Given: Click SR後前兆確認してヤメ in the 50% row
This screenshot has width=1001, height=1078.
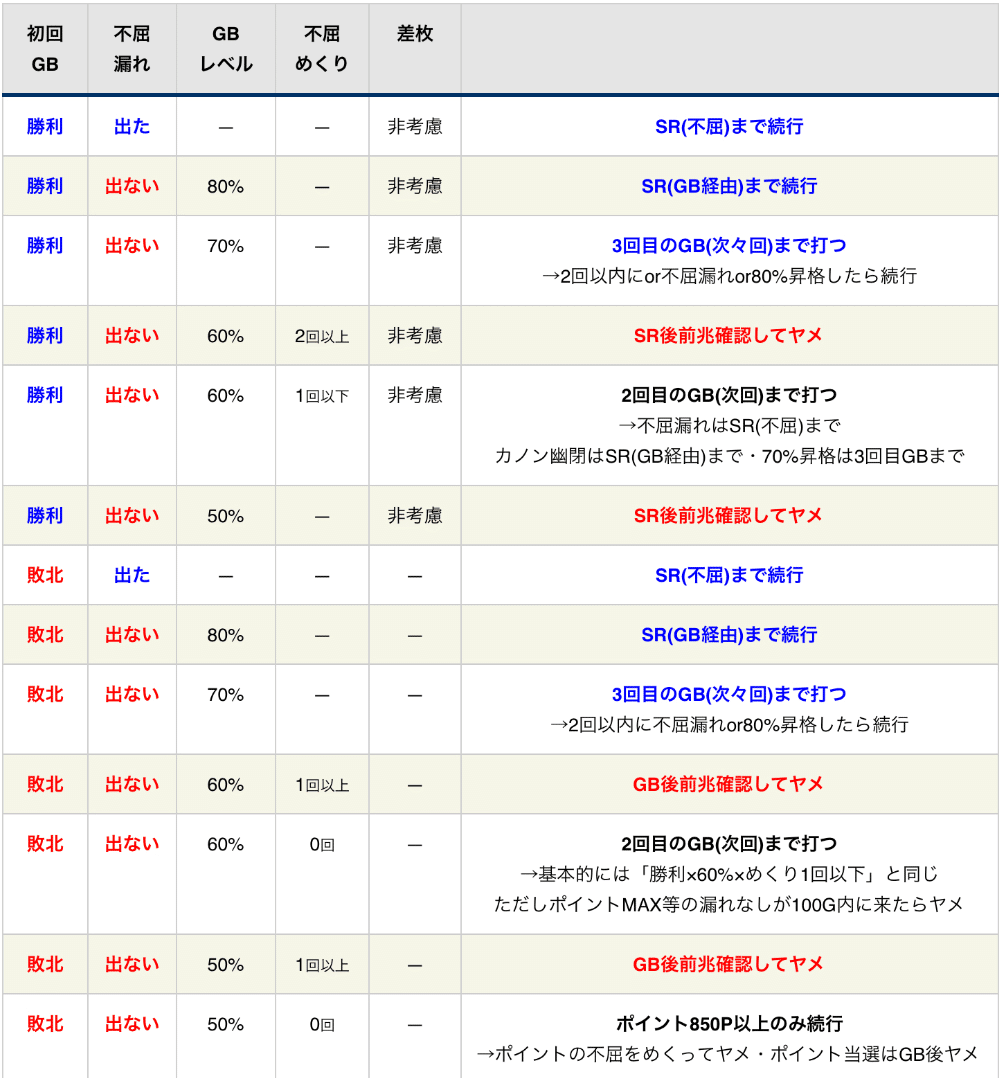Looking at the screenshot, I should [x=728, y=516].
